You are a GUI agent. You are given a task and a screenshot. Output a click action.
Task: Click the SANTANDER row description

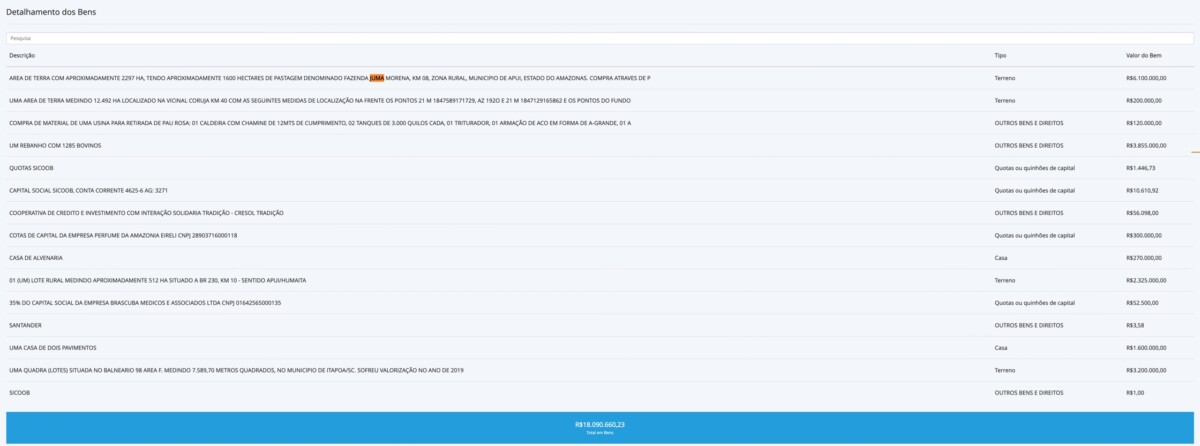tap(25, 325)
